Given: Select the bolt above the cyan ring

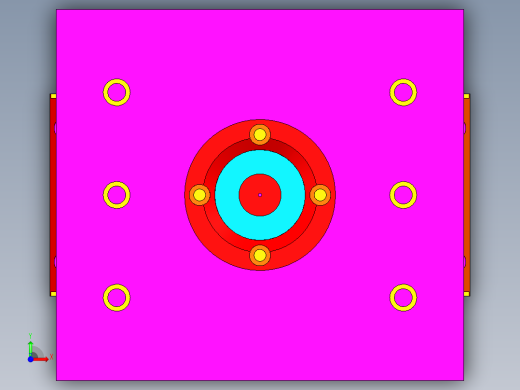Looking at the screenshot, I should [260, 135].
